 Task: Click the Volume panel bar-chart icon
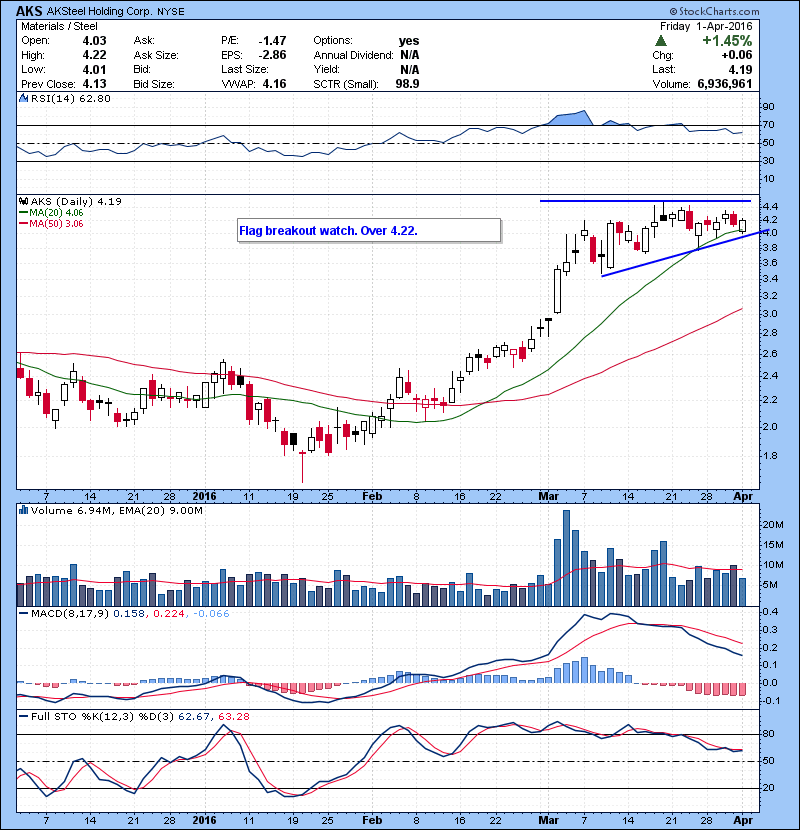[23, 510]
